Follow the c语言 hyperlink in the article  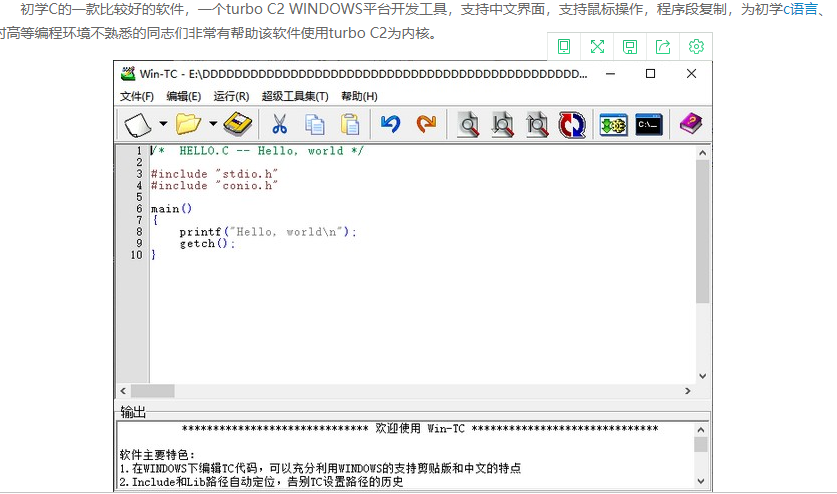click(x=800, y=9)
